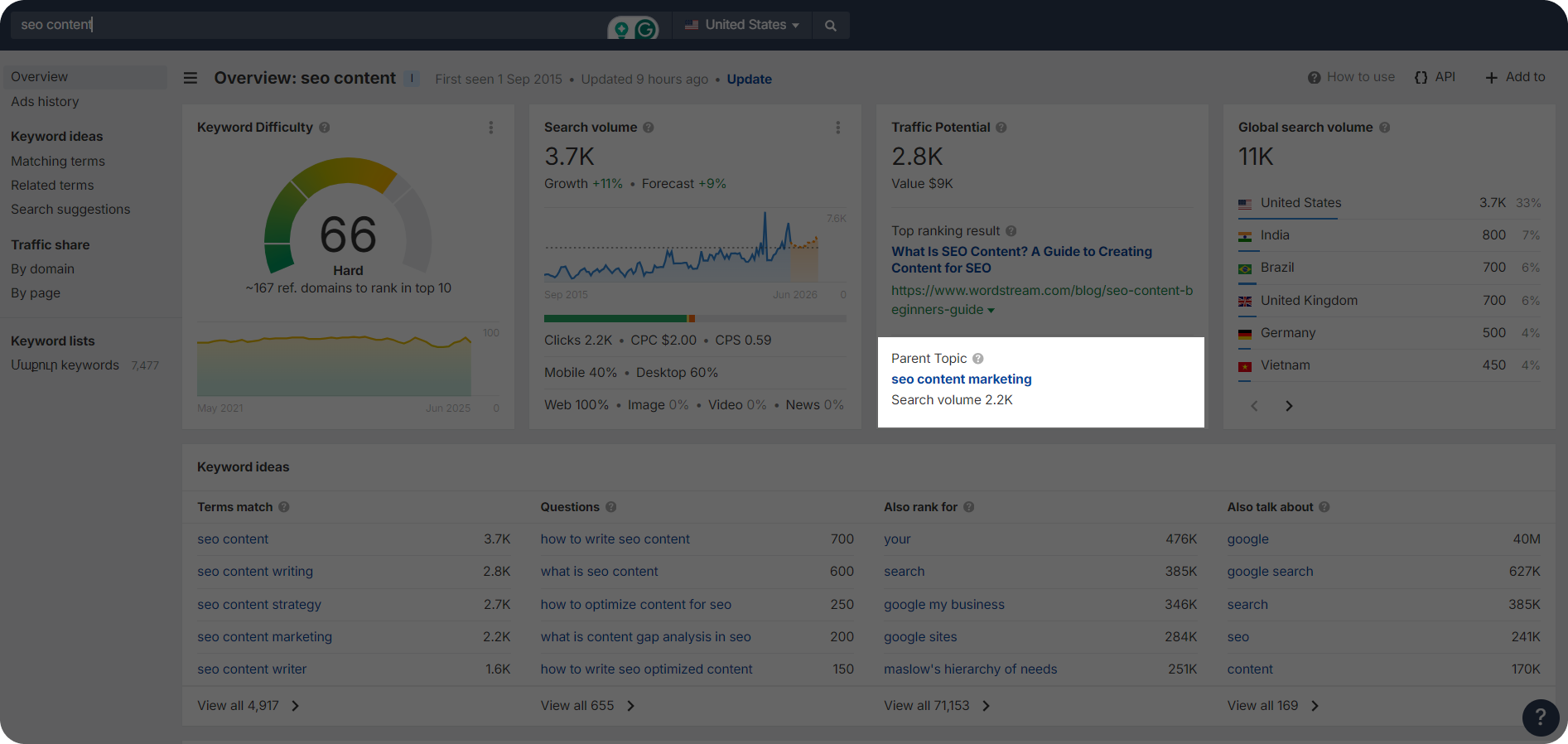Click View all 71,153 keywords
1568x744 pixels.
pos(937,706)
